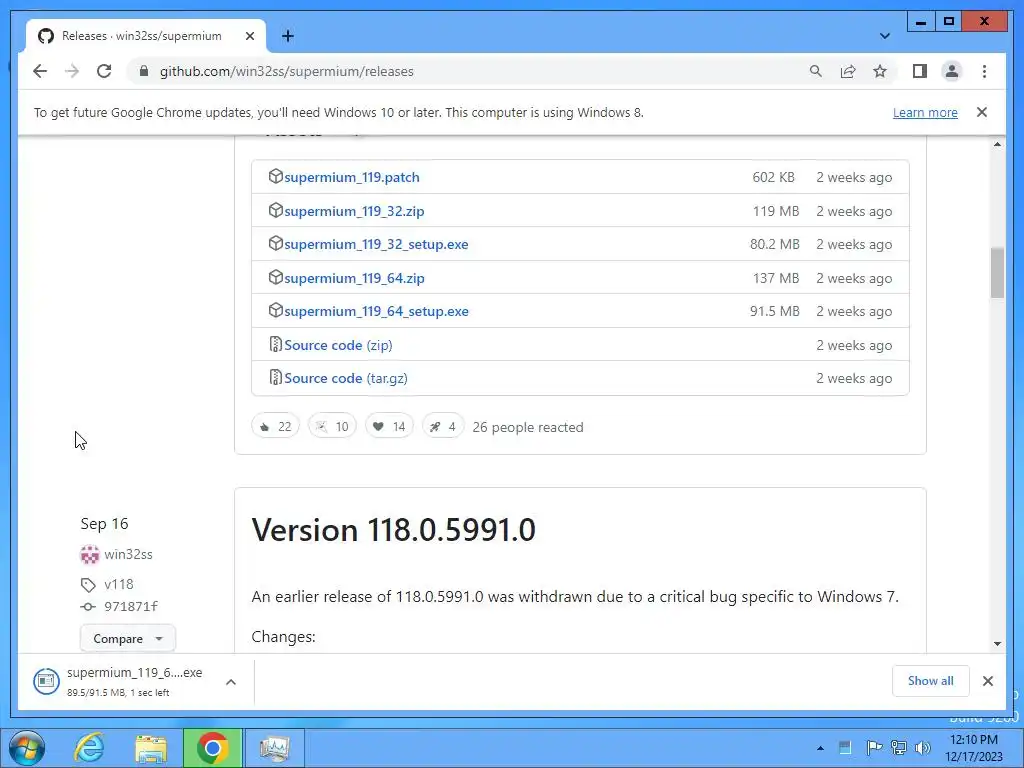The height and width of the screenshot is (768, 1024).
Task: Share this page via share icon
Action: [x=848, y=71]
